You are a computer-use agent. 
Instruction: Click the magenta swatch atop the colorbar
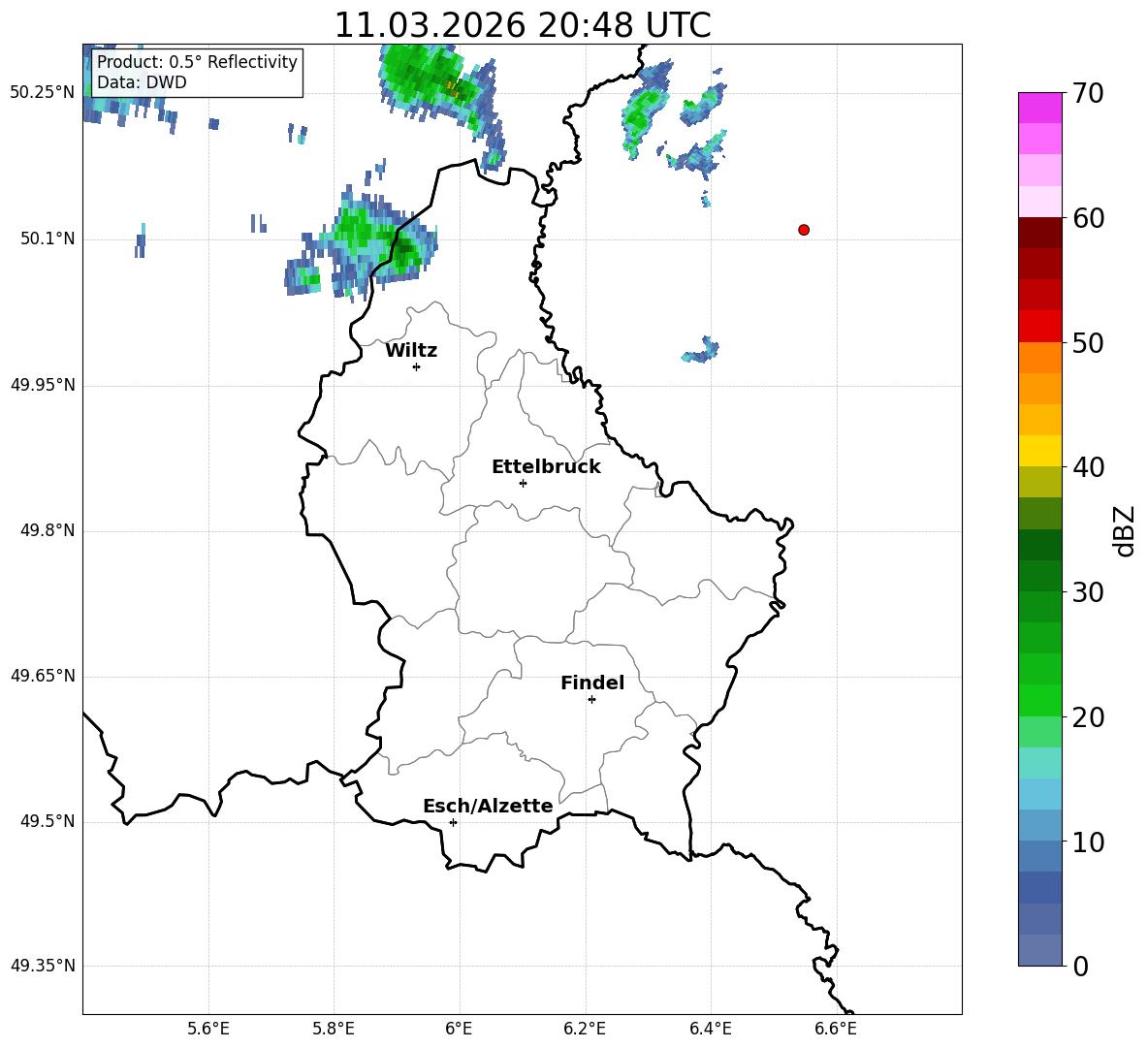pyautogui.click(x=1039, y=108)
